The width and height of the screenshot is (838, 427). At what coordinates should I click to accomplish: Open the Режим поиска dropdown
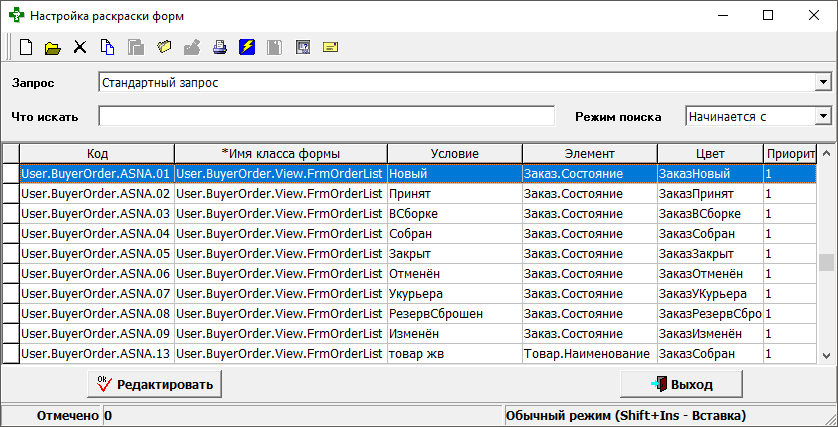823,117
